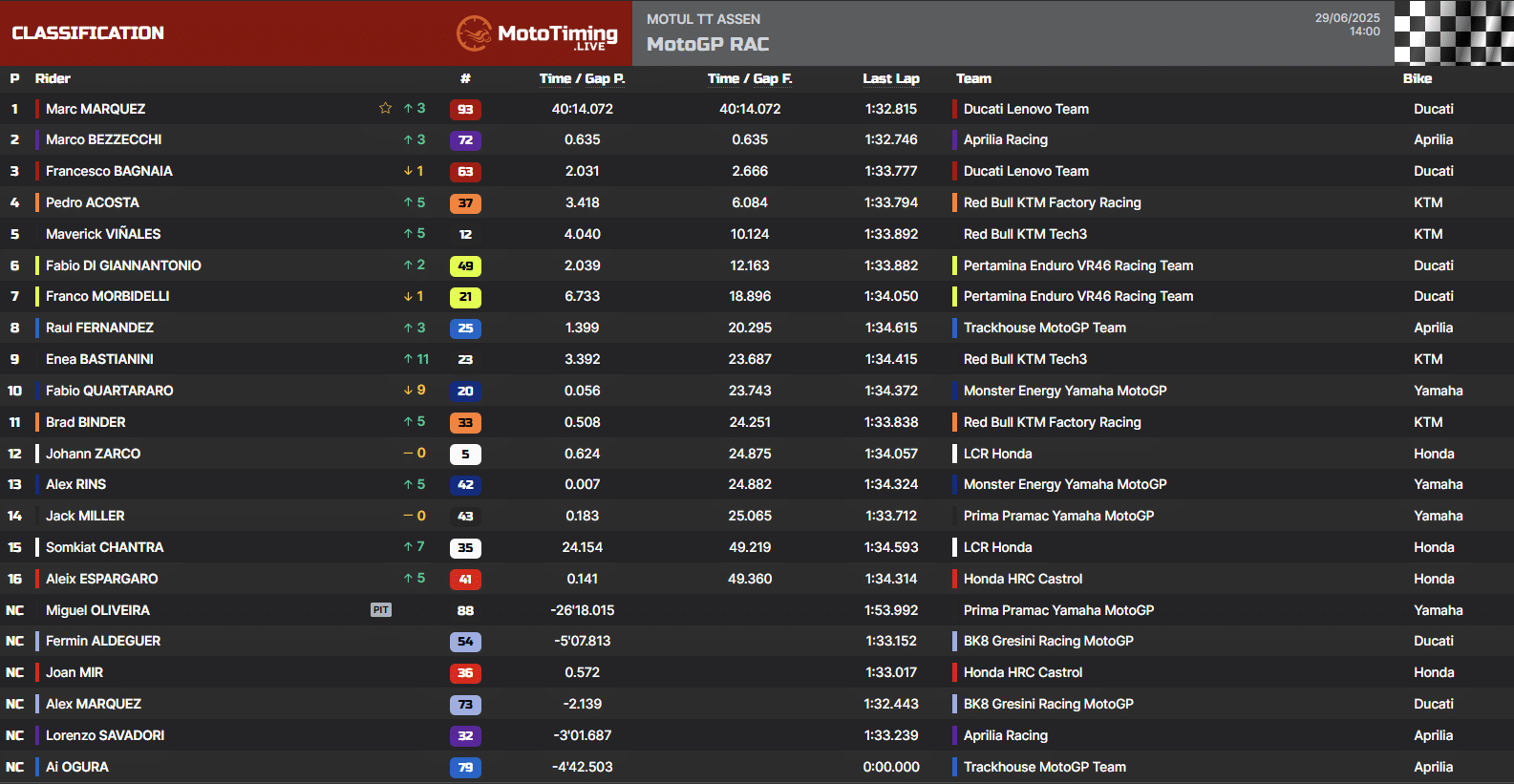Open rider Fabio QUARTARARO
This screenshot has height=784, width=1514.
coord(109,391)
